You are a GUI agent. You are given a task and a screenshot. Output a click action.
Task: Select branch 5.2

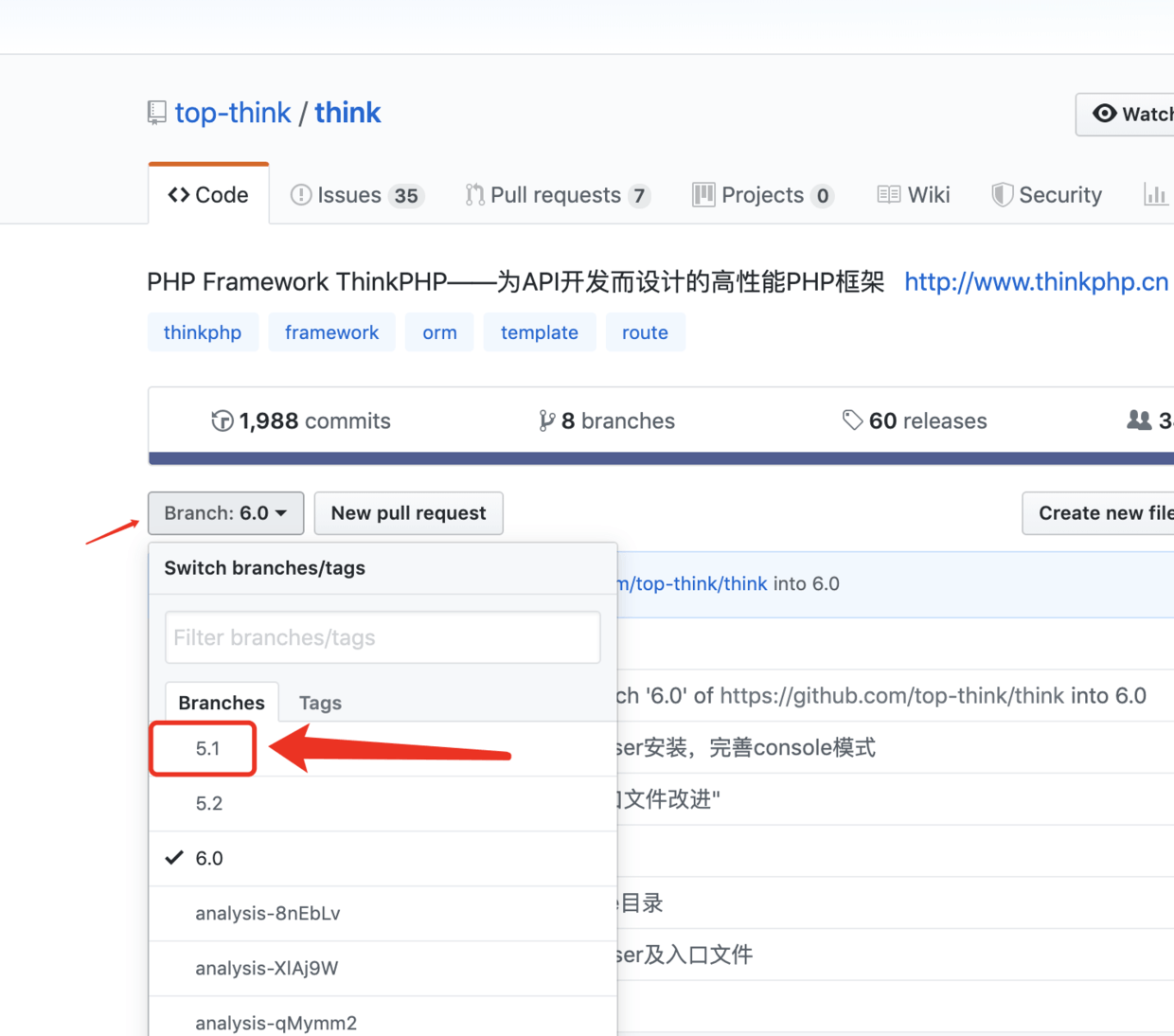(382, 804)
